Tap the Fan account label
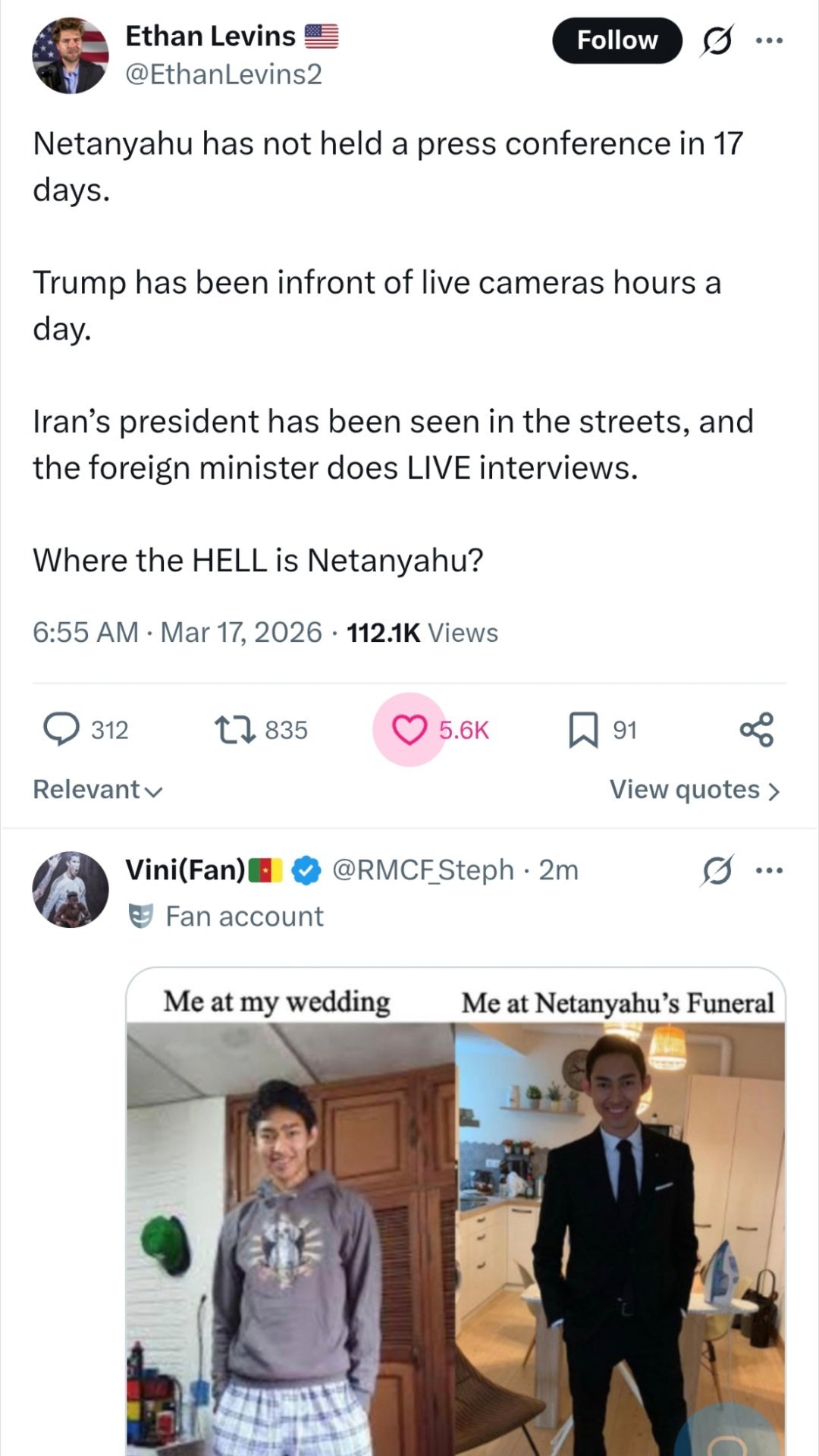Viewport: 819px width, 1456px height. click(x=244, y=917)
